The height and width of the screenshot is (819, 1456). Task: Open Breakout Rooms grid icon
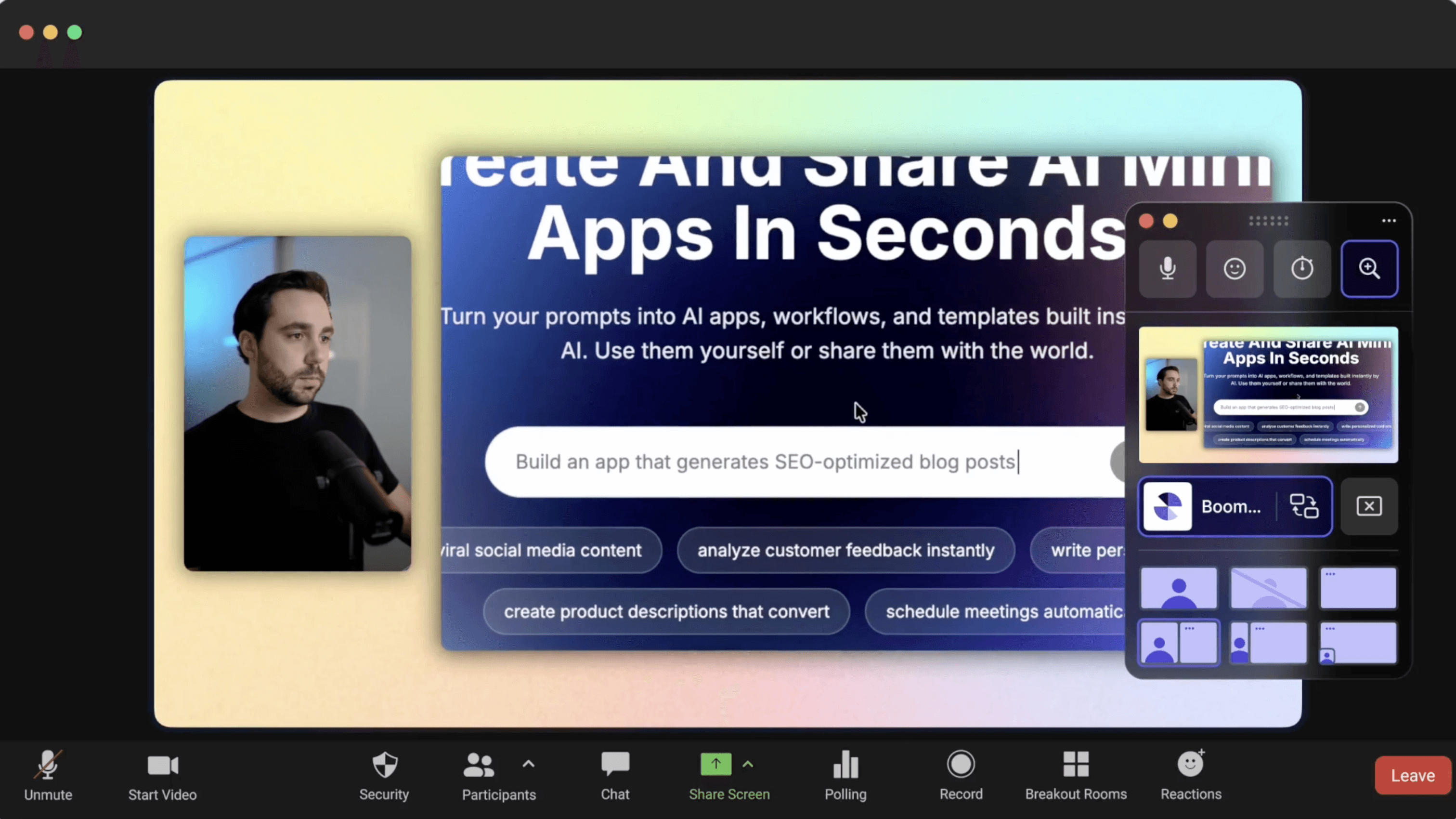[1076, 764]
